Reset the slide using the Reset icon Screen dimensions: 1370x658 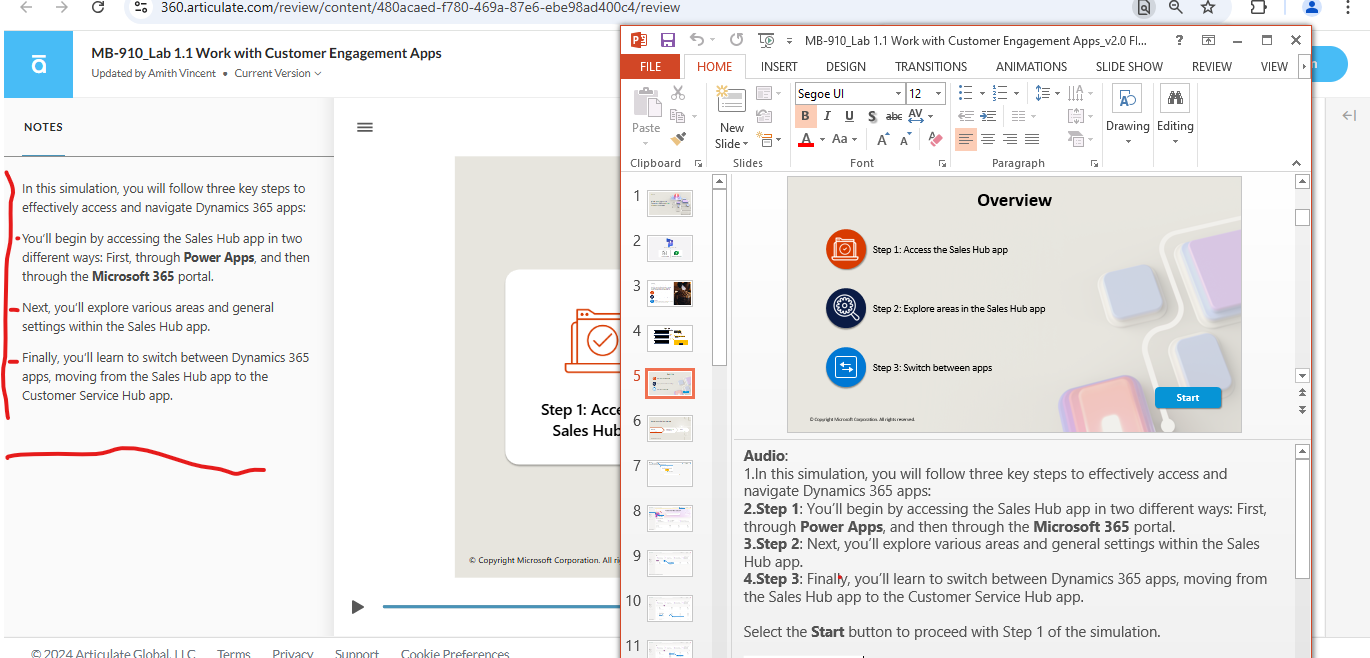[x=763, y=116]
